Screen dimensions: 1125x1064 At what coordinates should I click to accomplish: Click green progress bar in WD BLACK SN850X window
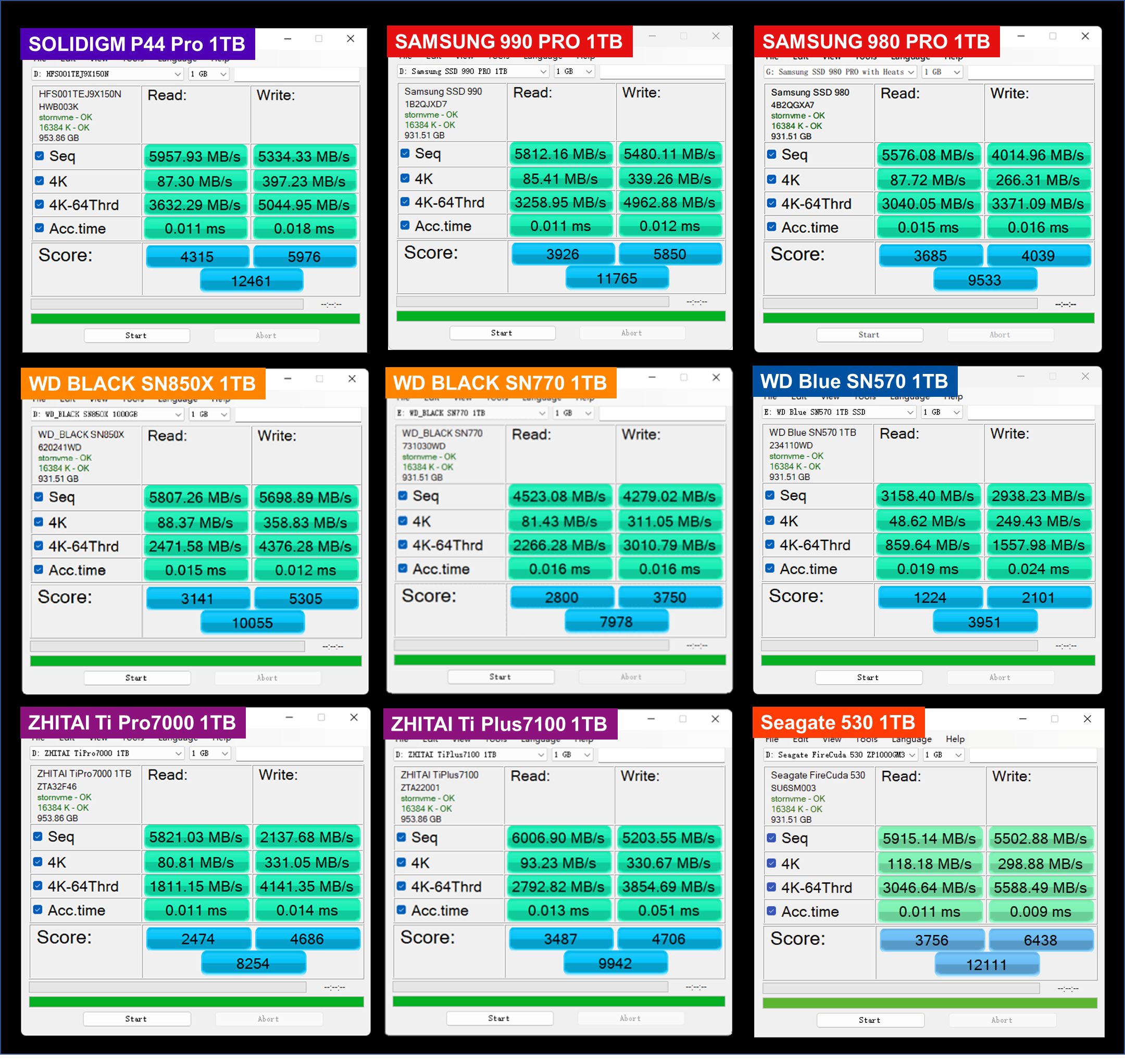click(195, 661)
